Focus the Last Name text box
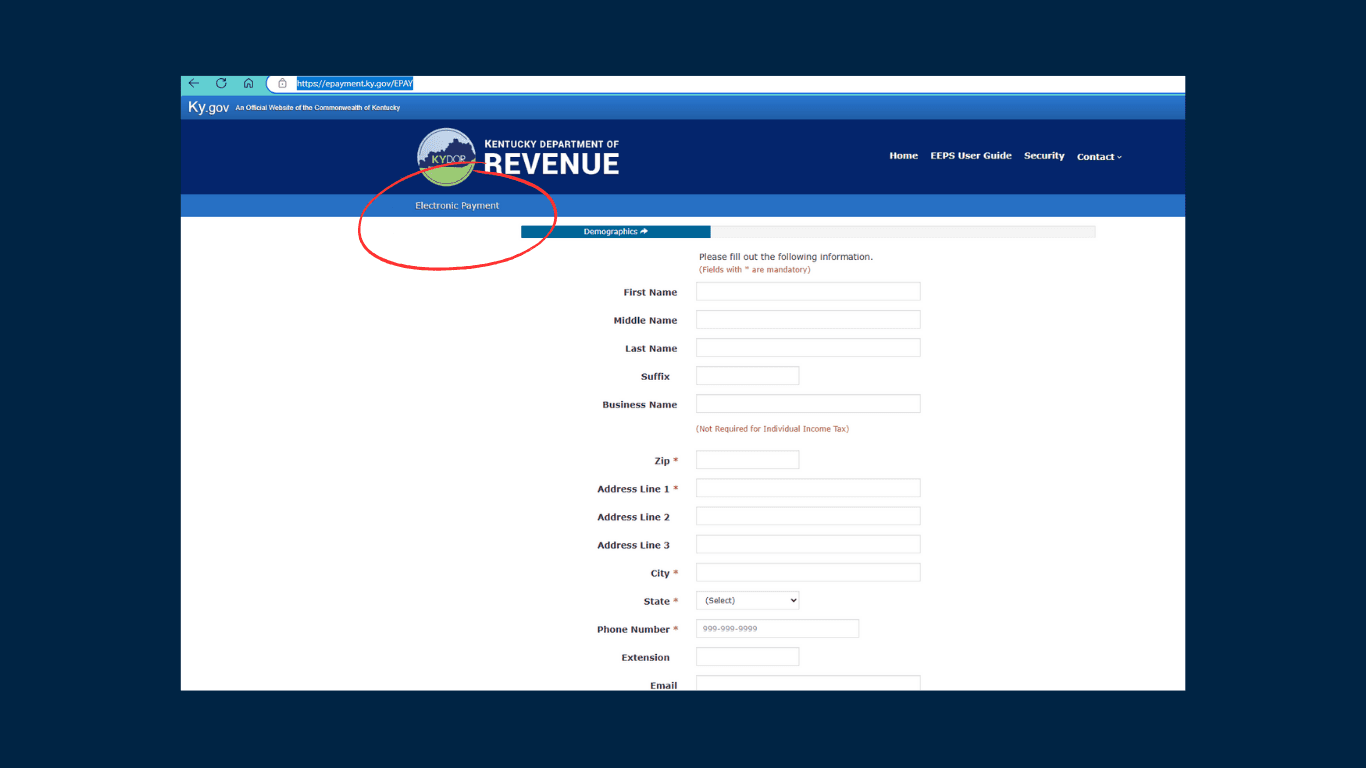 tap(807, 348)
